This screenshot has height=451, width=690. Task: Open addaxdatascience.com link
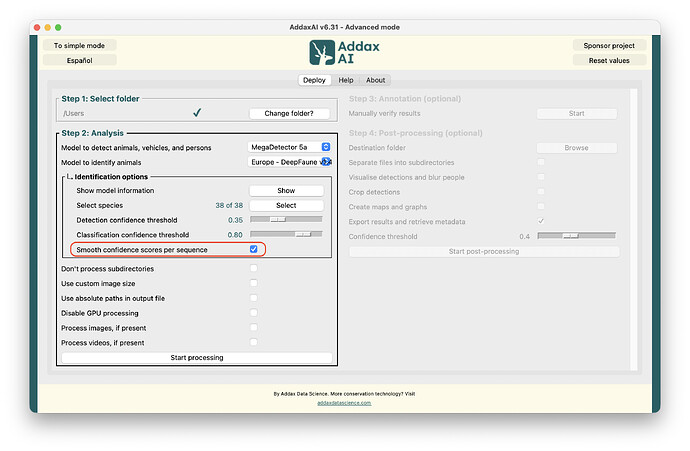[x=344, y=403]
